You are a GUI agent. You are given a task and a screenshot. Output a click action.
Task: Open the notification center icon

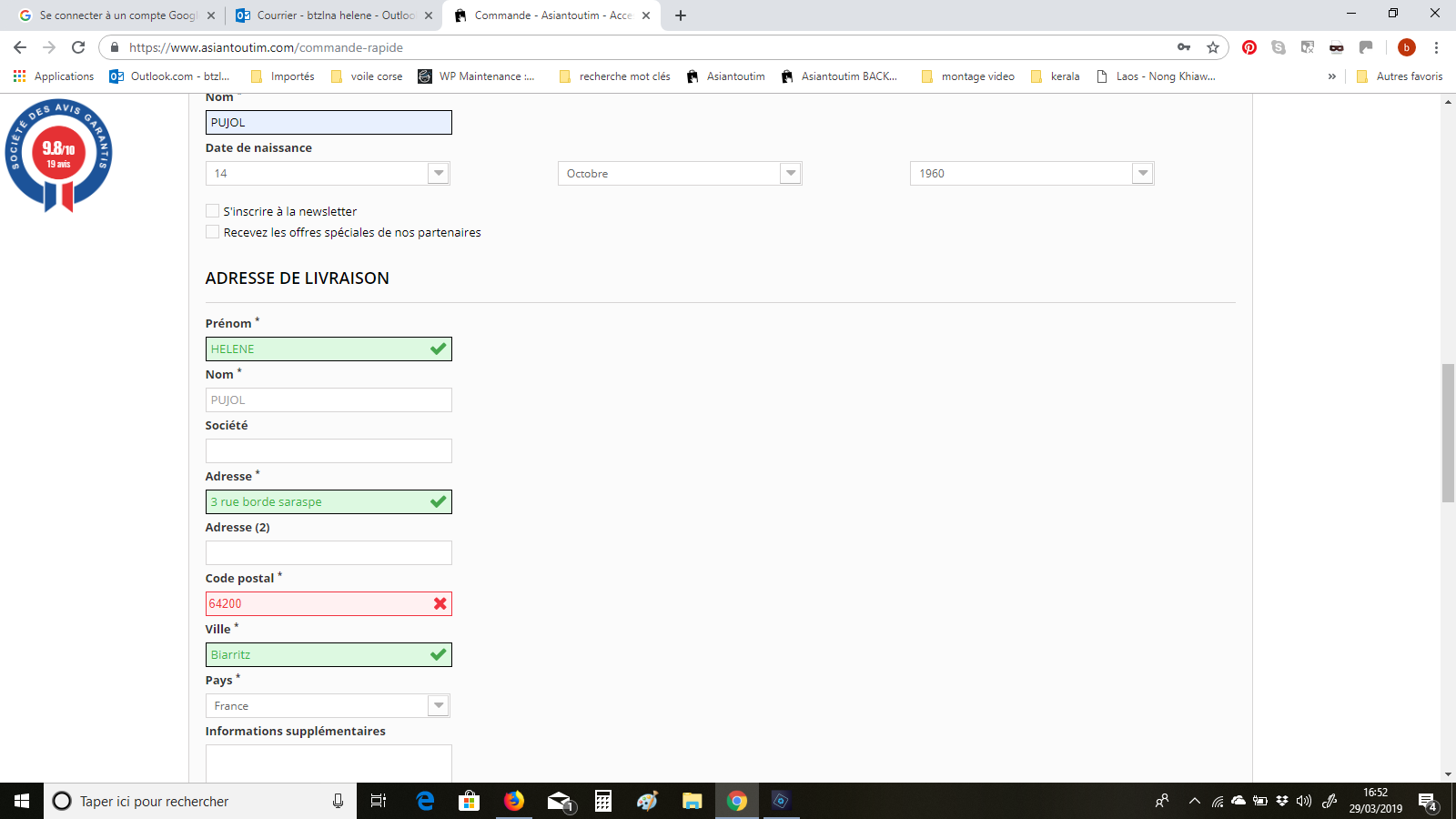pos(1427,801)
